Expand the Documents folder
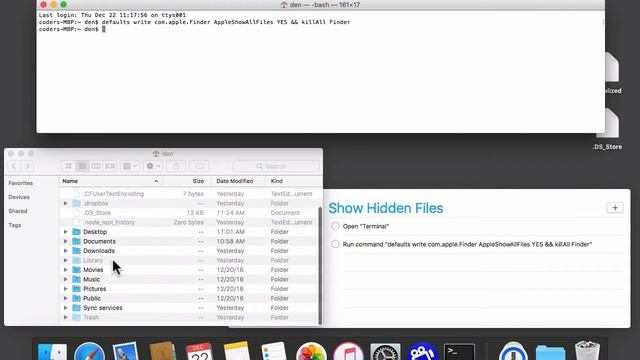The image size is (640, 360). click(x=66, y=241)
